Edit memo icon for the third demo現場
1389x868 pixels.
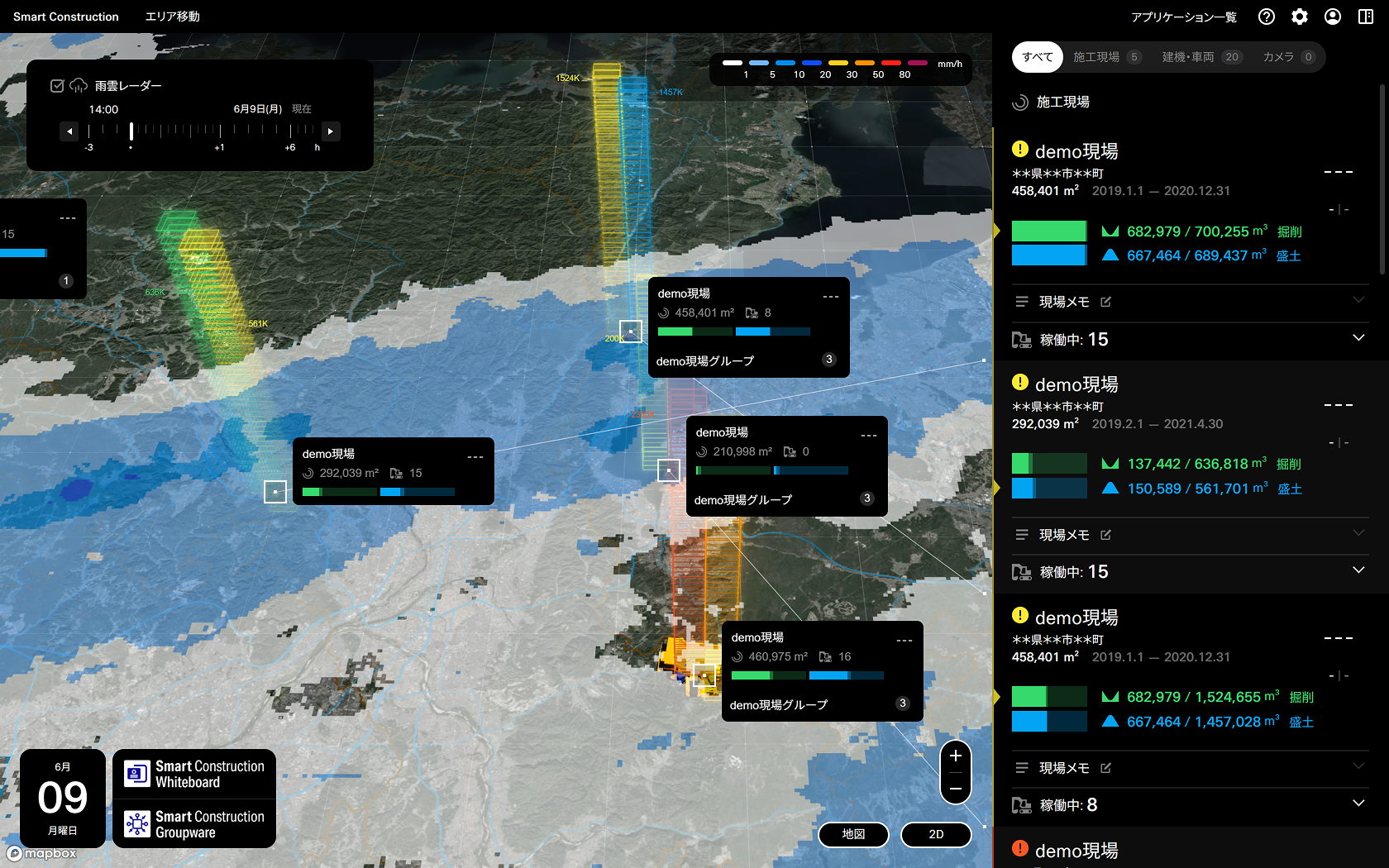coord(1106,768)
